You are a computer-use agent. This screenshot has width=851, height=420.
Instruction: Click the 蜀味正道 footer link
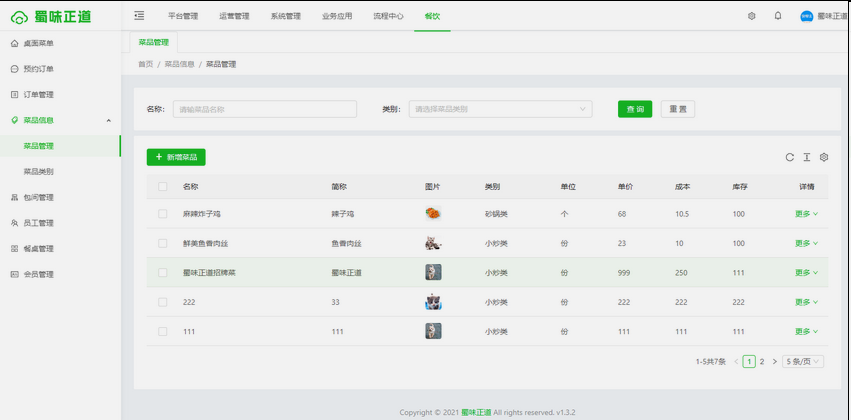(477, 412)
